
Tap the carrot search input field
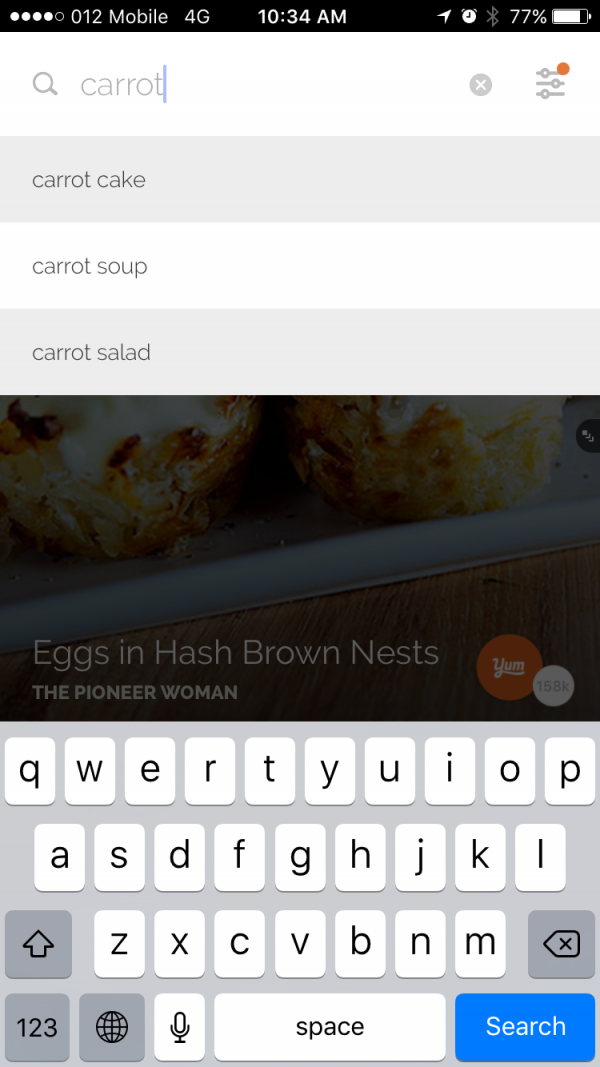point(265,84)
